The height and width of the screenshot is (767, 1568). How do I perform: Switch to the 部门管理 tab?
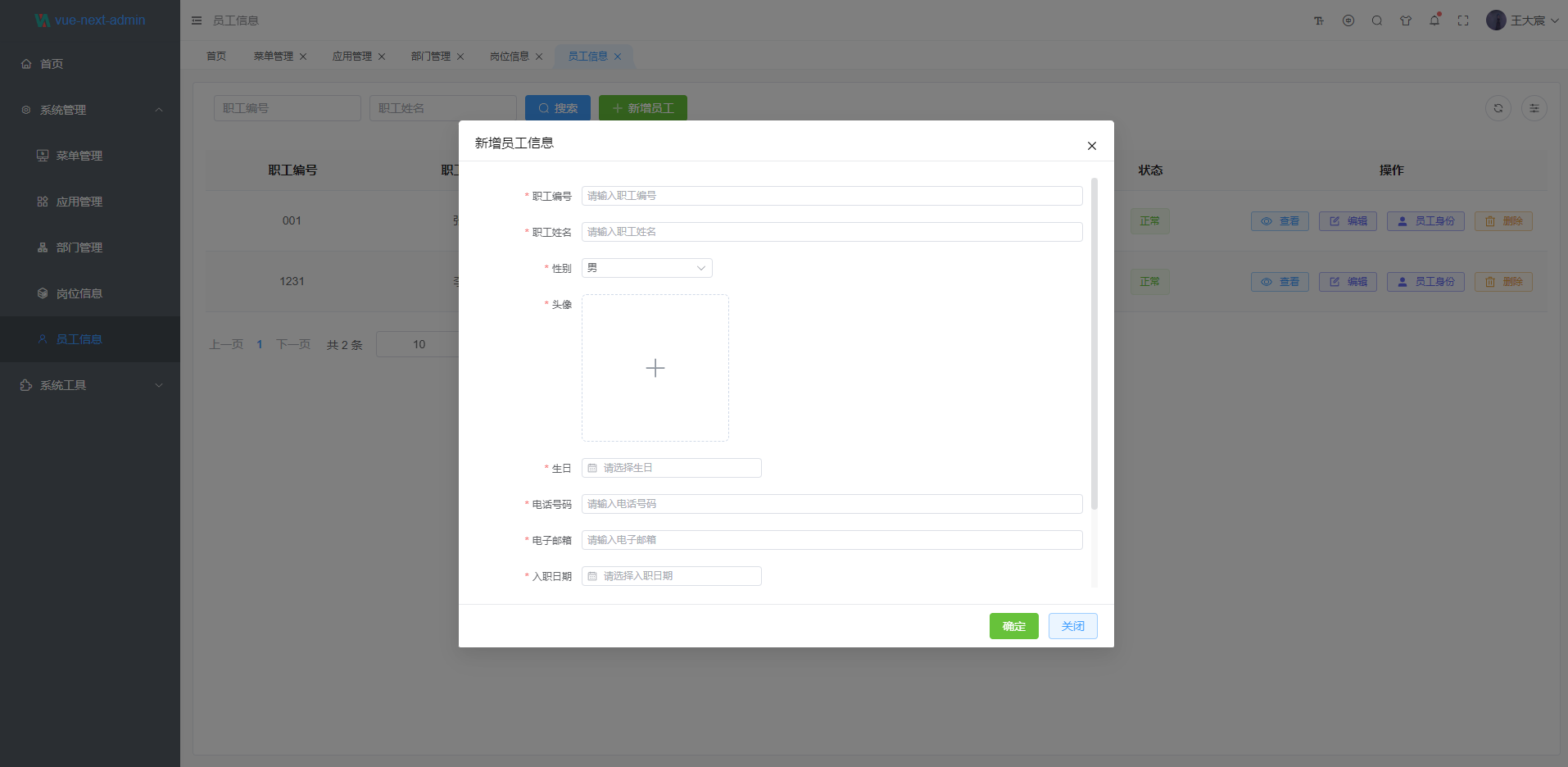pos(431,57)
